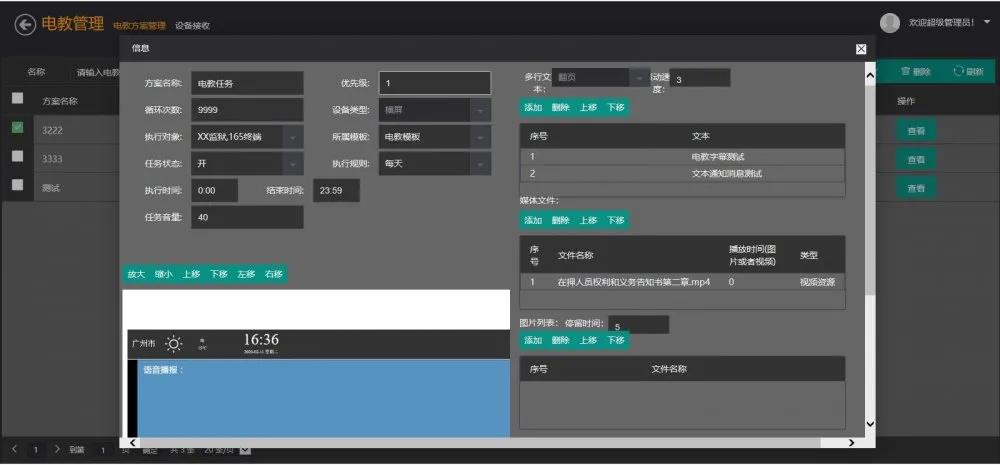Viewport: 1000px width, 465px height.
Task: Expand the 任务状态 dropdown showing 开
Action: tap(292, 163)
